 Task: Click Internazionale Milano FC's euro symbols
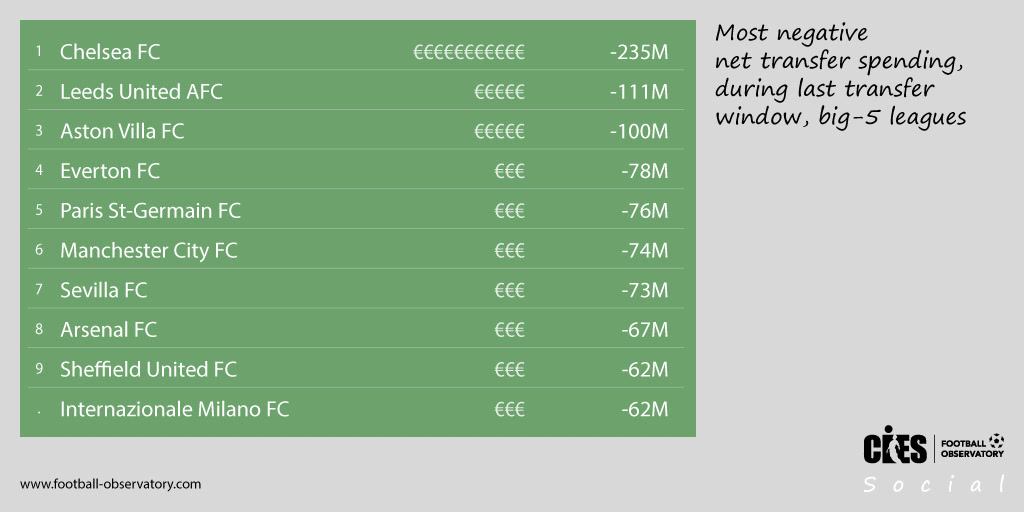(x=509, y=410)
